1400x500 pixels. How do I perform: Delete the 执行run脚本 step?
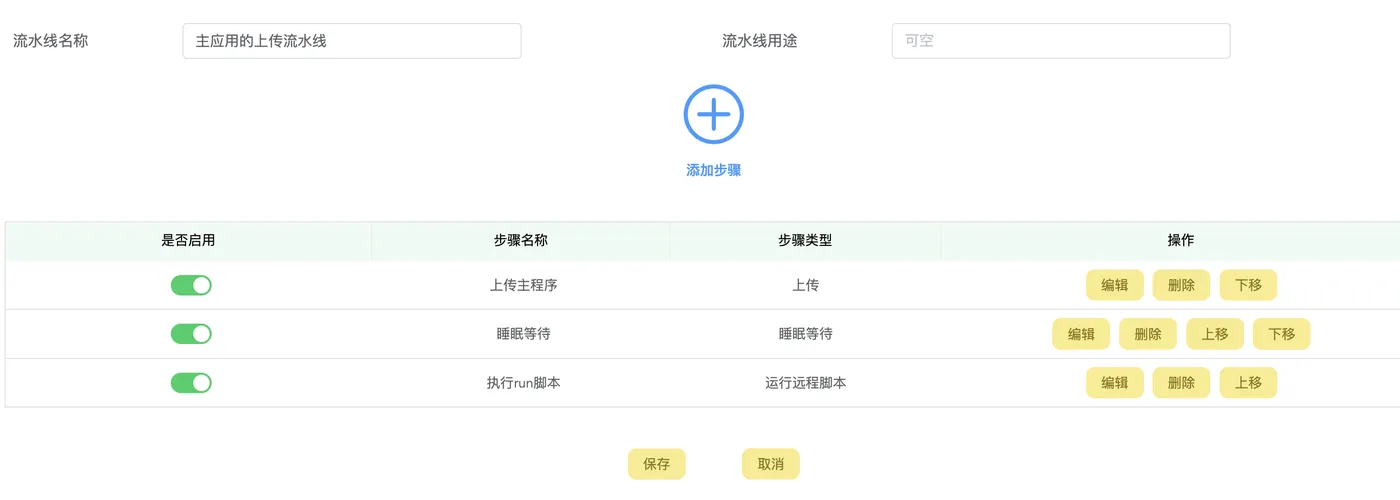coord(1181,383)
